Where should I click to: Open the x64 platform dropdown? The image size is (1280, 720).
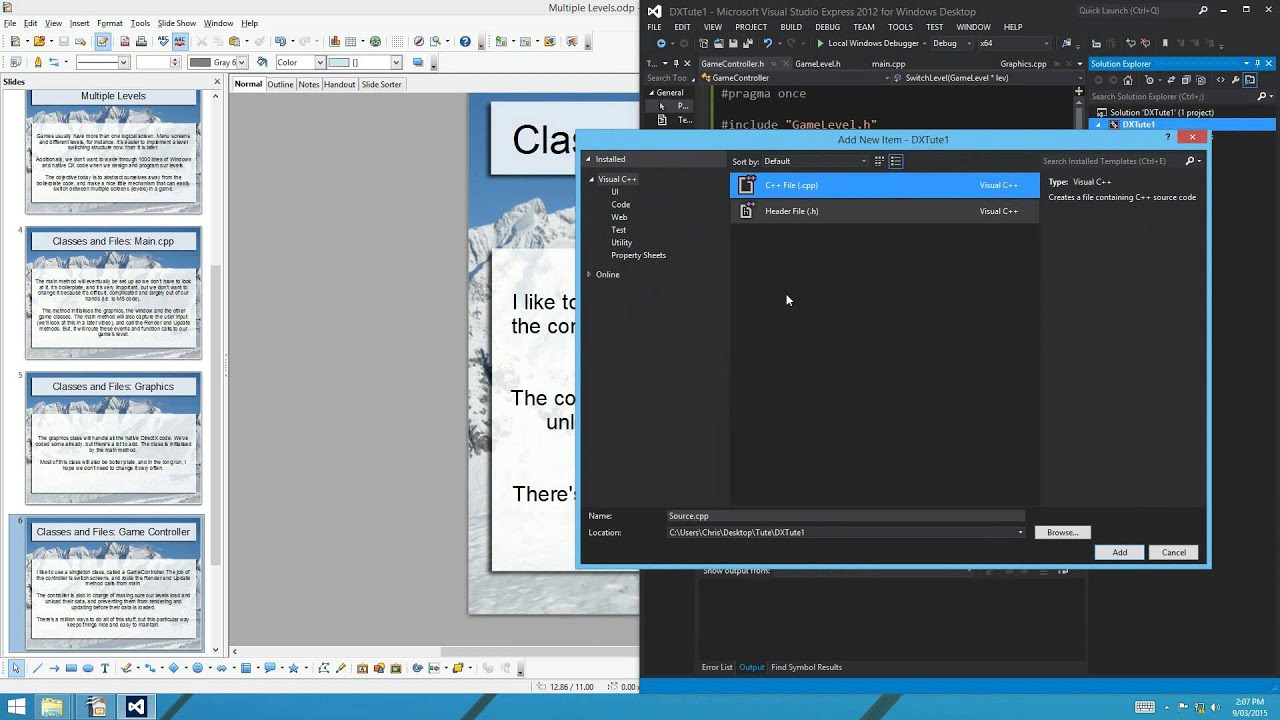(x=1014, y=44)
